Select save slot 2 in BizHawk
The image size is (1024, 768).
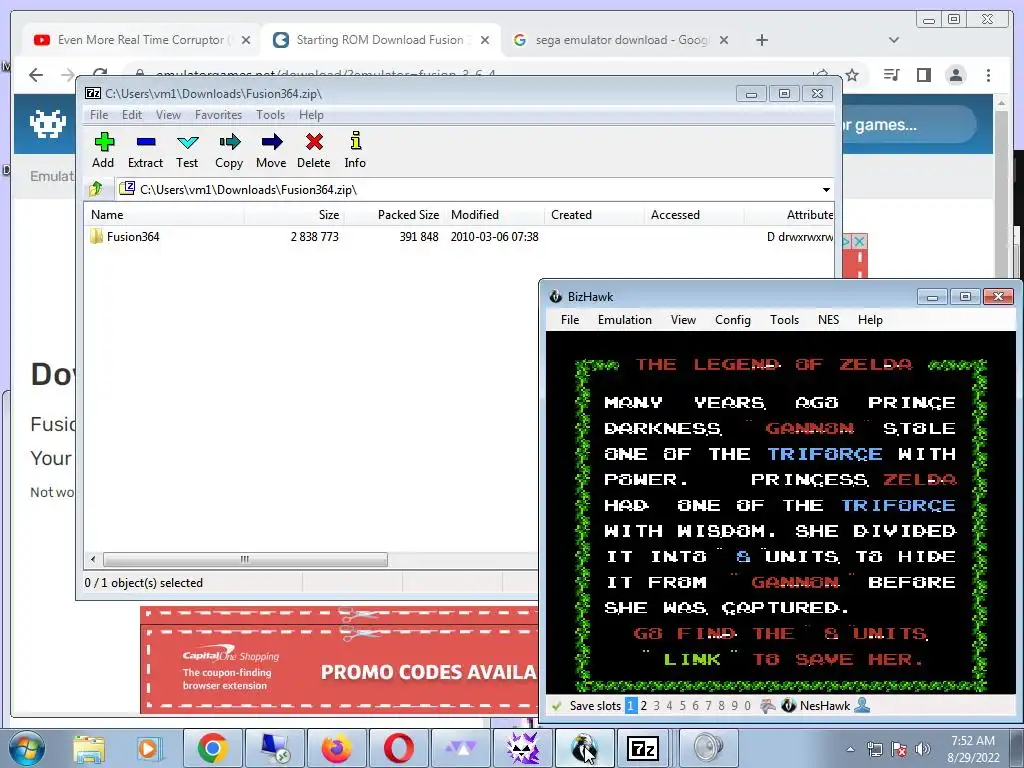coord(644,706)
